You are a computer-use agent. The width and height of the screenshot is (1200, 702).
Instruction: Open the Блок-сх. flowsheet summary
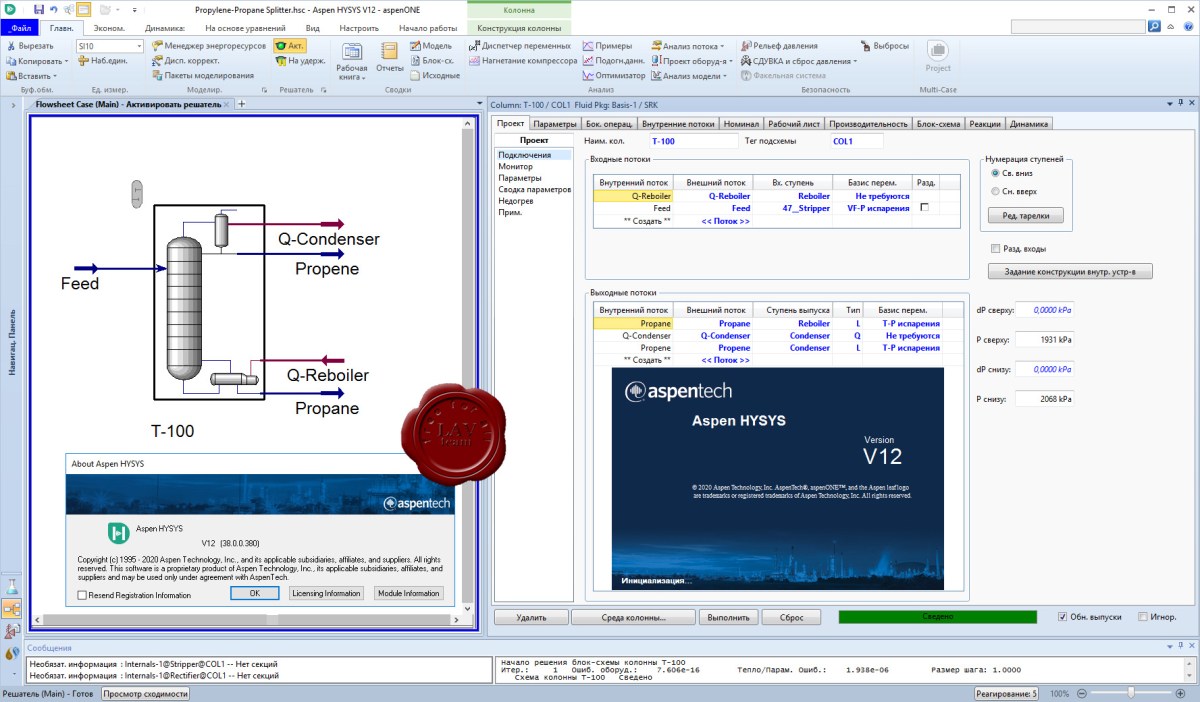pos(431,60)
